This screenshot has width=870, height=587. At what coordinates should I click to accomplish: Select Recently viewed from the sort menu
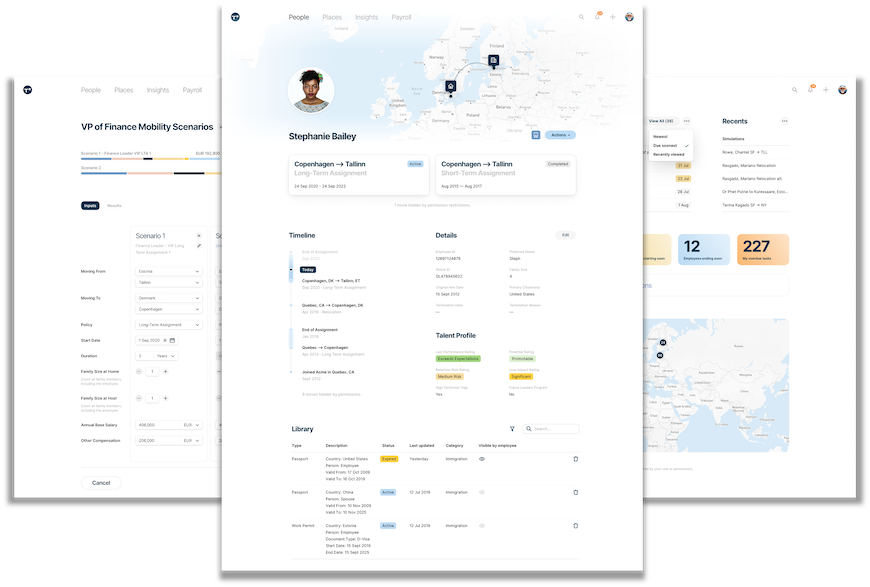(x=668, y=155)
